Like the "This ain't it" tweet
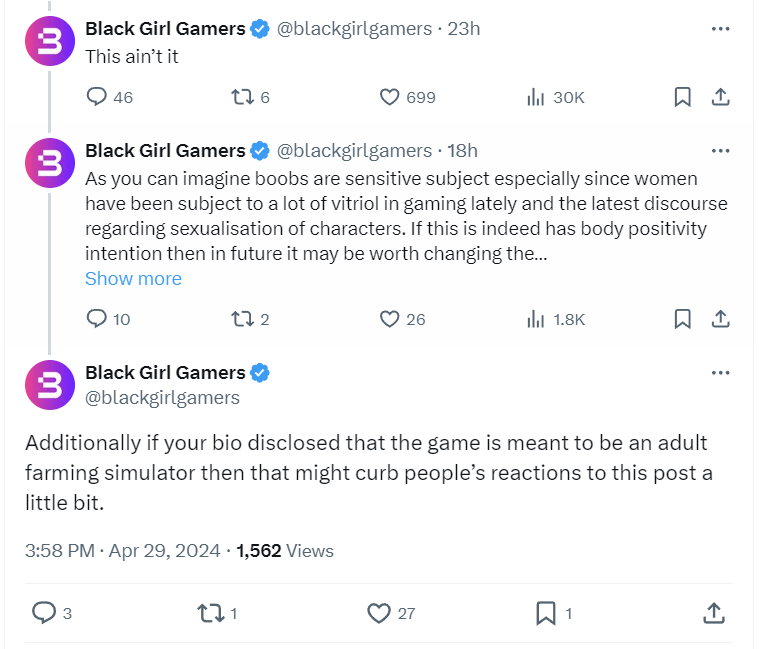This screenshot has width=765, height=649. (x=391, y=97)
